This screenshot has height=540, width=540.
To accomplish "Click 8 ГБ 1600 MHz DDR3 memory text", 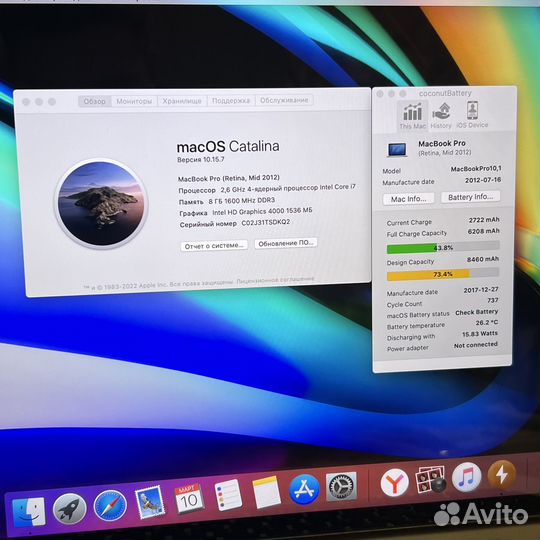I will [241, 200].
